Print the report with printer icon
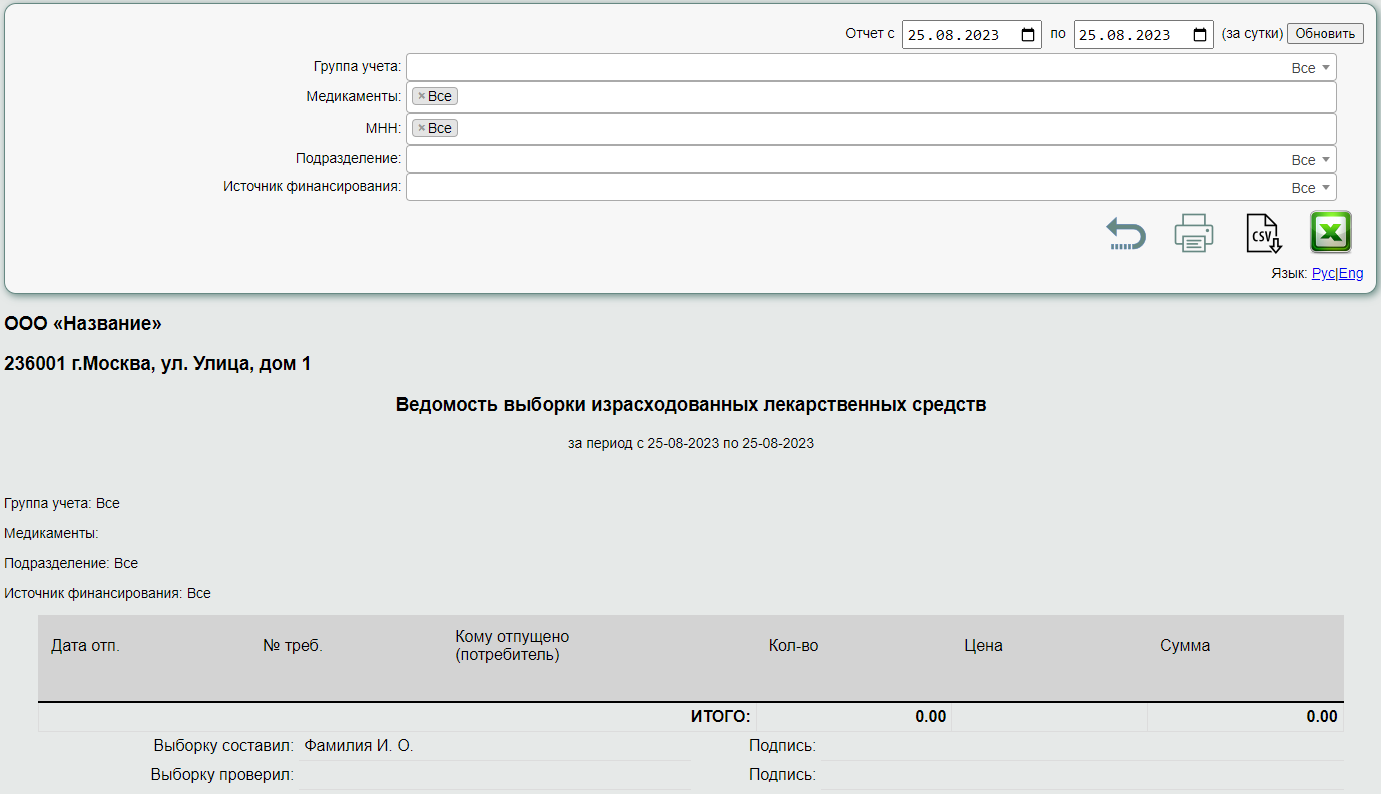Viewport: 1381px width, 794px height. tap(1193, 233)
